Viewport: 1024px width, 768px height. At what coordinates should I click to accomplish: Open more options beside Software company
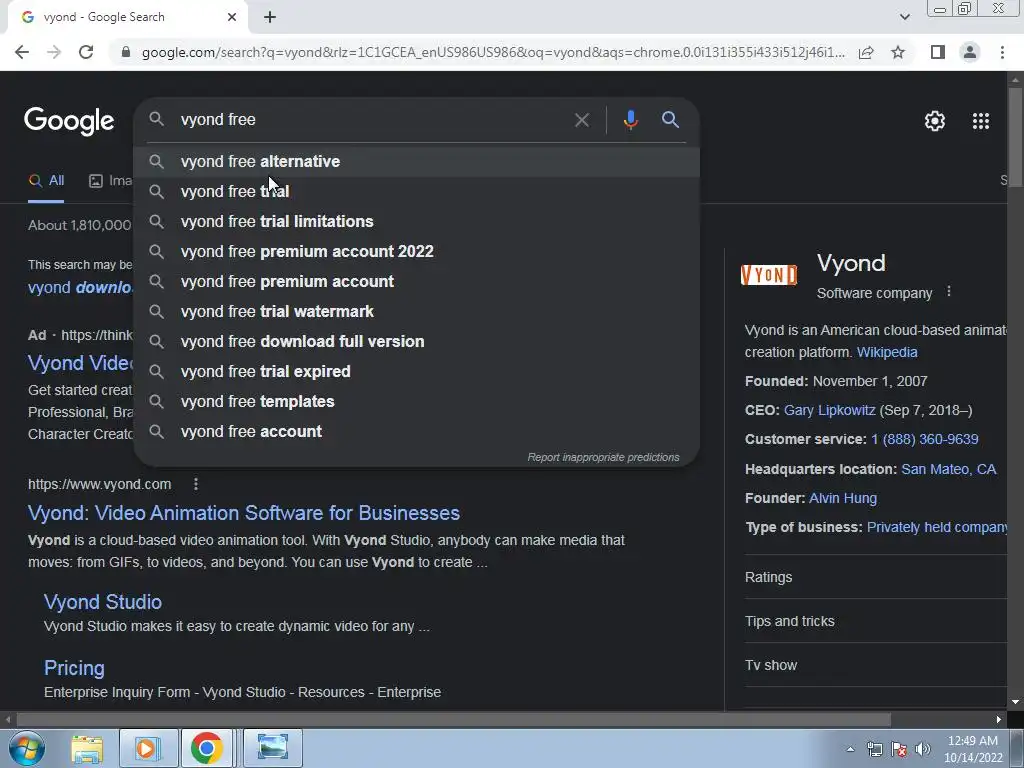[x=949, y=292]
